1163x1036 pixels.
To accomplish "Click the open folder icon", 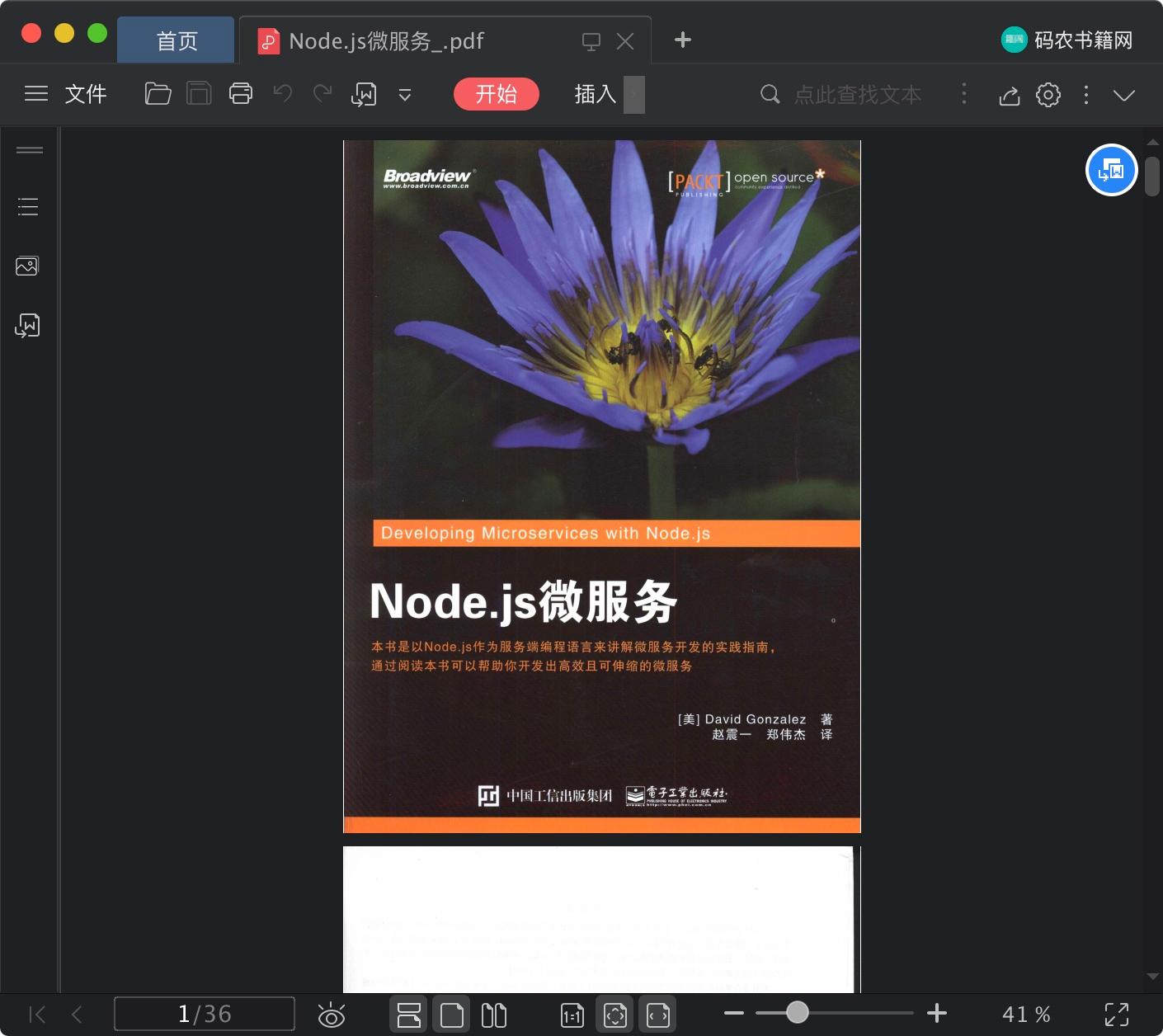I will click(x=158, y=94).
